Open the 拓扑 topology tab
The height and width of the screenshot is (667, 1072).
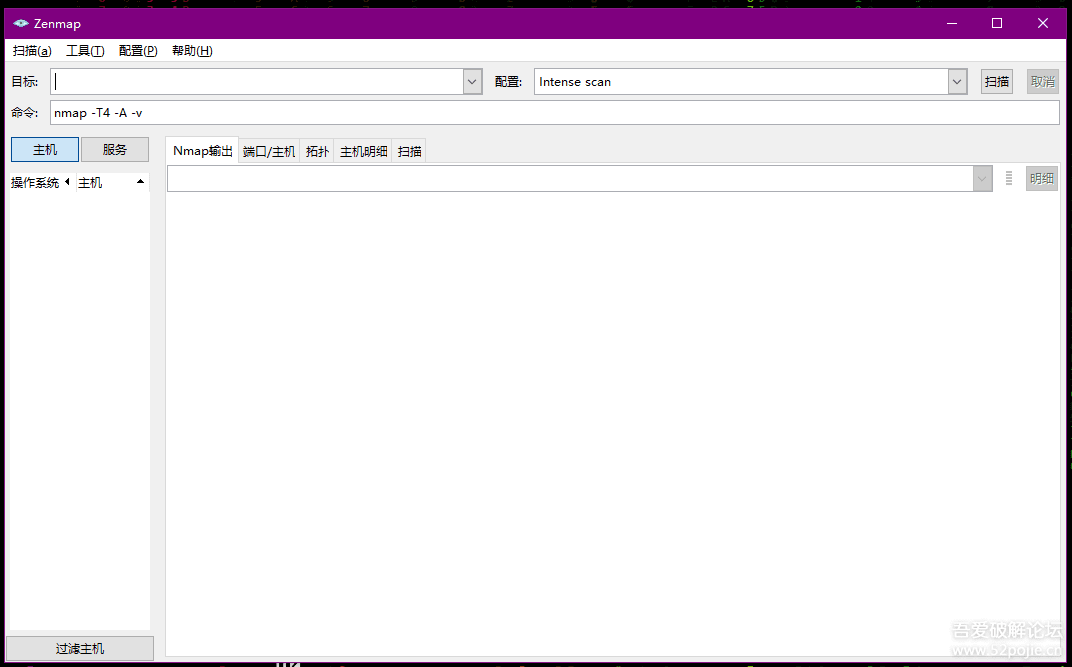(x=317, y=152)
